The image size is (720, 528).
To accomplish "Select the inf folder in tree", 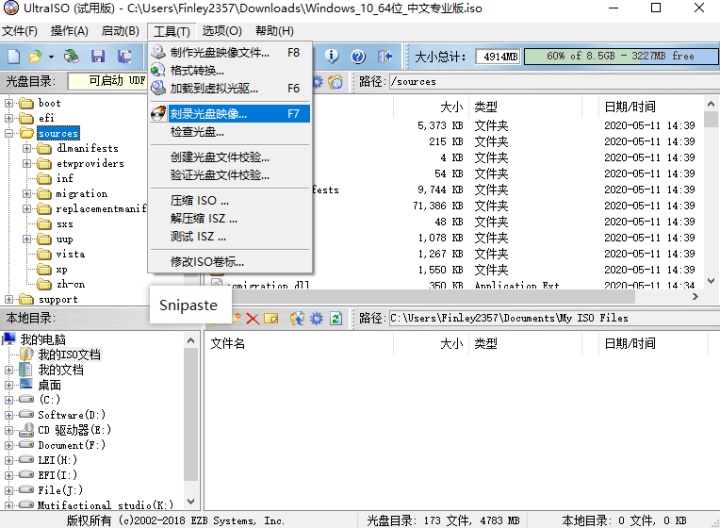I will pos(64,178).
